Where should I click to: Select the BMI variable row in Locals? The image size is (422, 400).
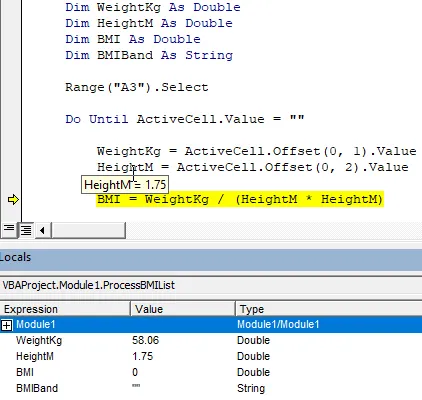[211, 372]
